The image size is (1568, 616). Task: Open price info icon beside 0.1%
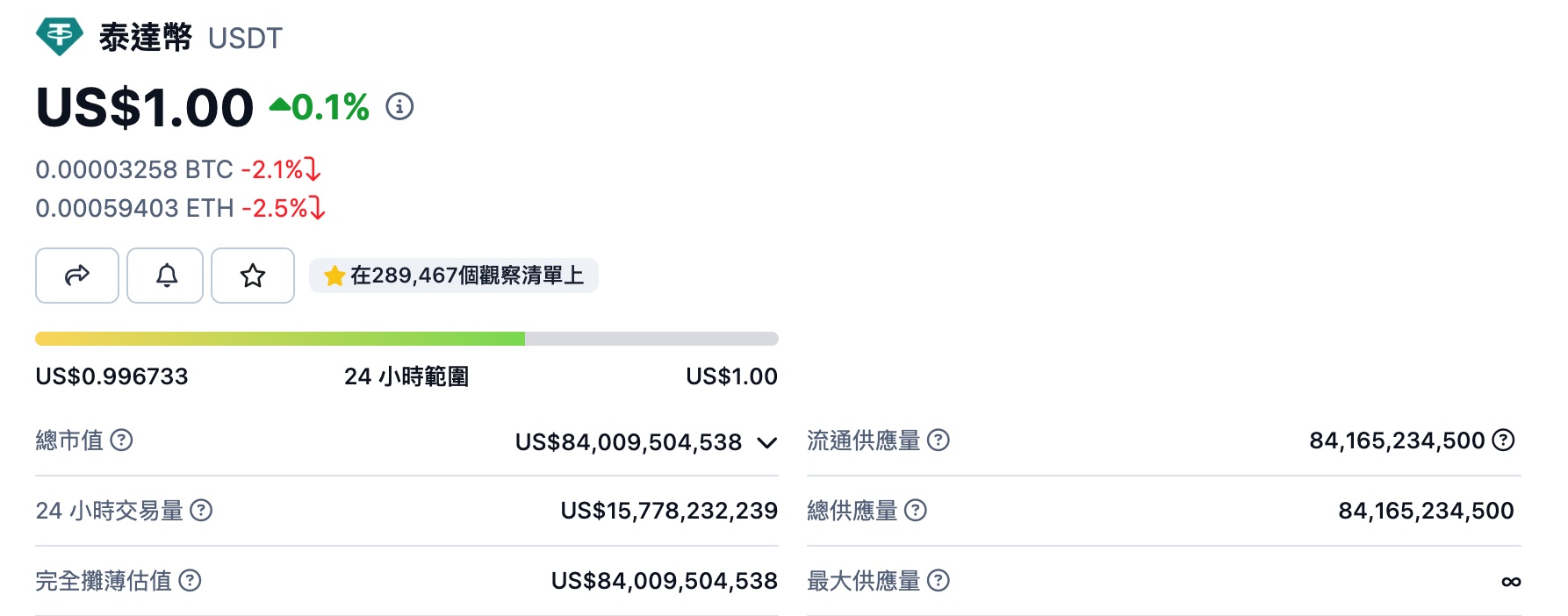click(x=399, y=107)
